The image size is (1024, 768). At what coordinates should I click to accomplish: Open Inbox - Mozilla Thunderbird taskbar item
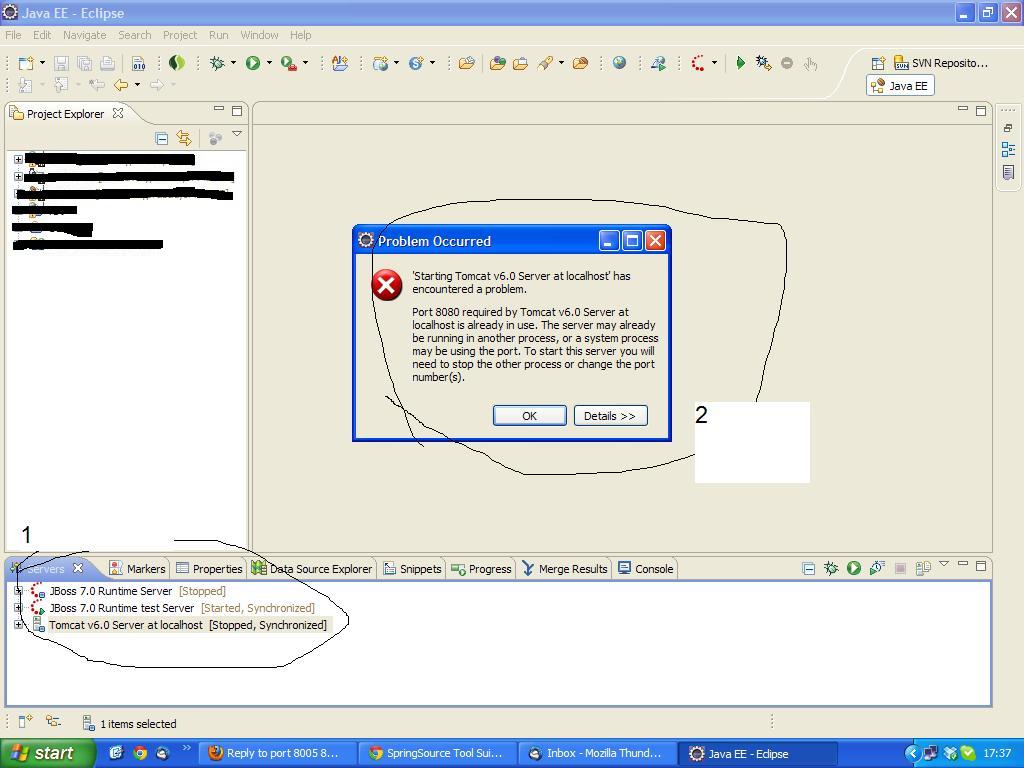click(596, 753)
